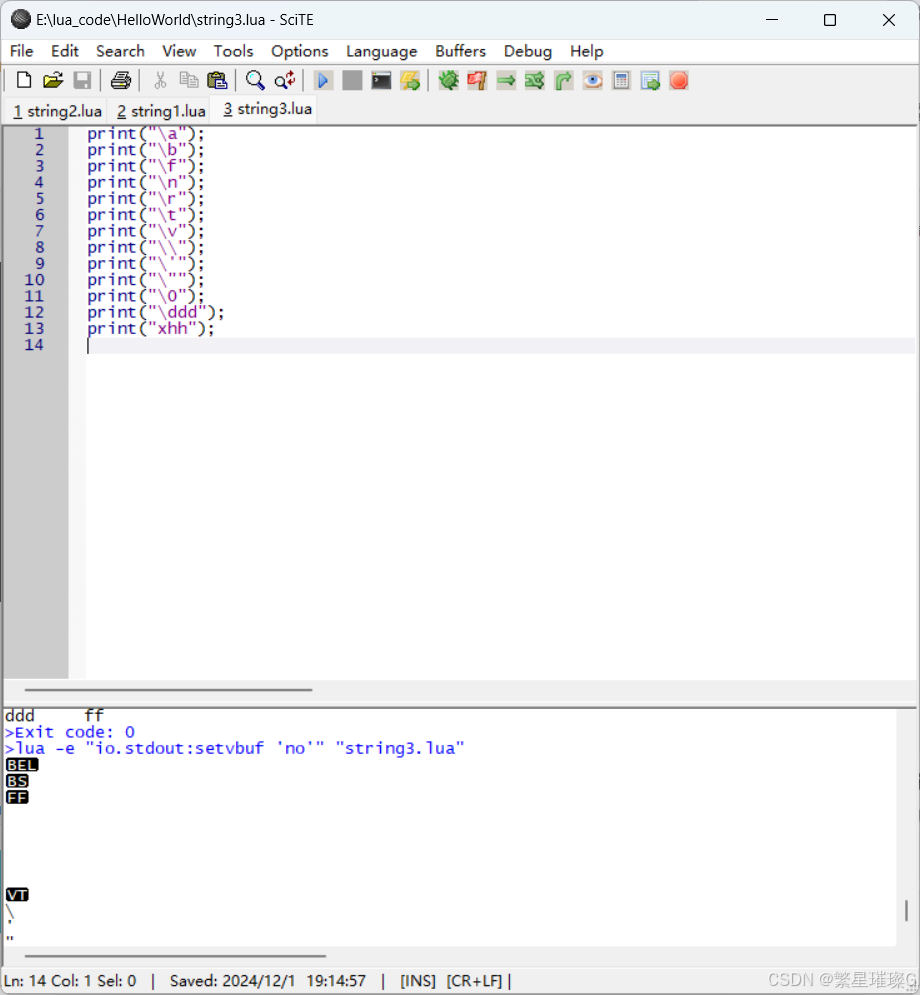Open the Debug menu
This screenshot has height=995, width=920.
527,51
